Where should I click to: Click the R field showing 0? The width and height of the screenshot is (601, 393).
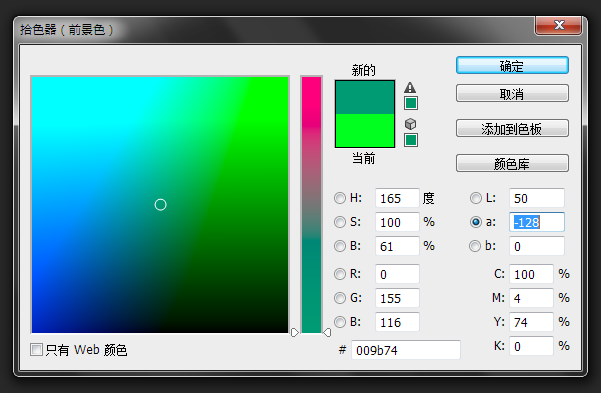click(397, 274)
